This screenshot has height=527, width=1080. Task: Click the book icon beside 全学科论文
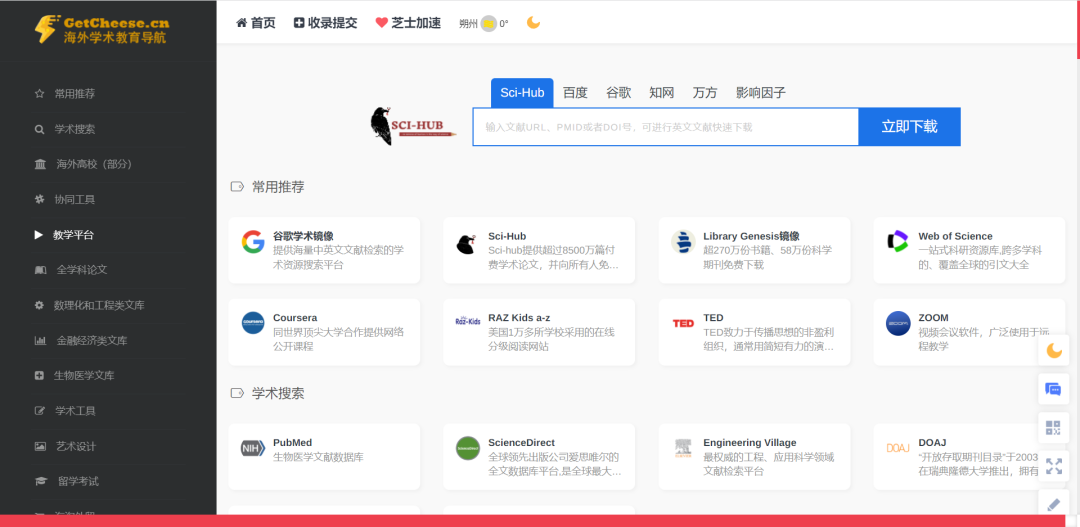41,270
